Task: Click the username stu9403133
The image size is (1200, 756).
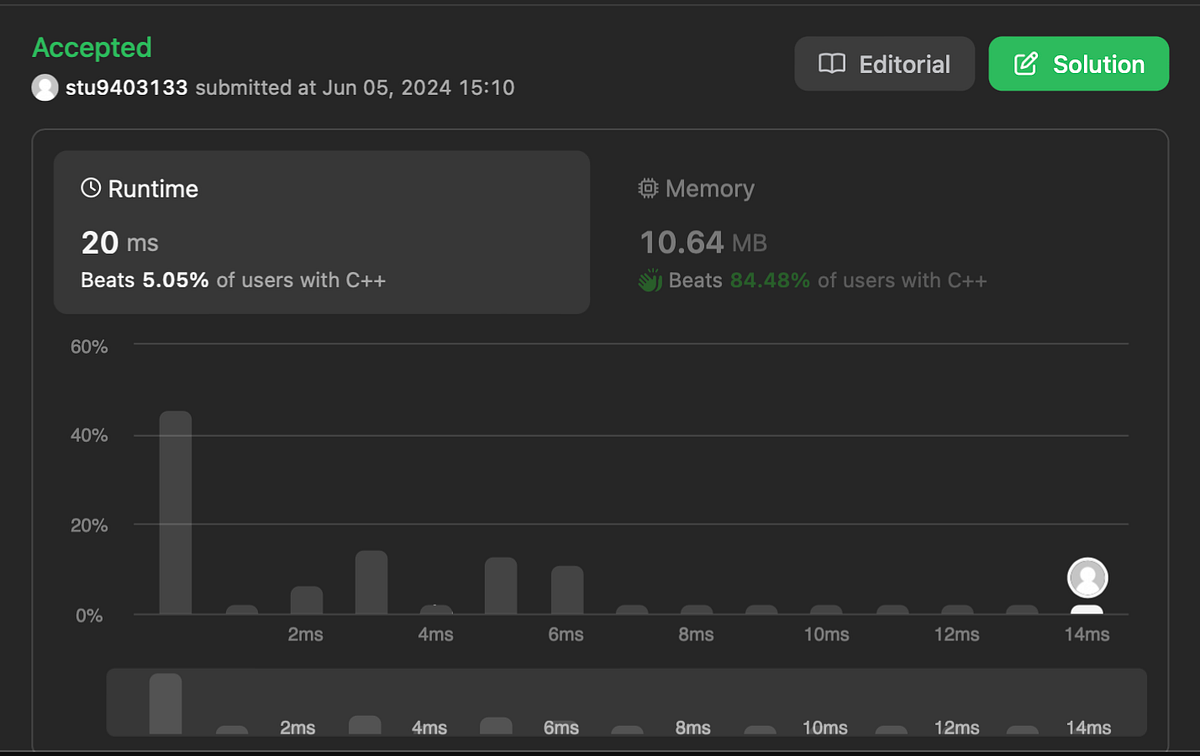Action: (x=125, y=88)
